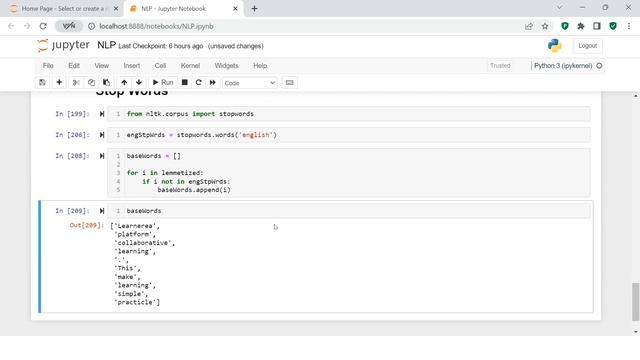
Task: Click the Out[209] output prompt
Action: tap(87, 225)
